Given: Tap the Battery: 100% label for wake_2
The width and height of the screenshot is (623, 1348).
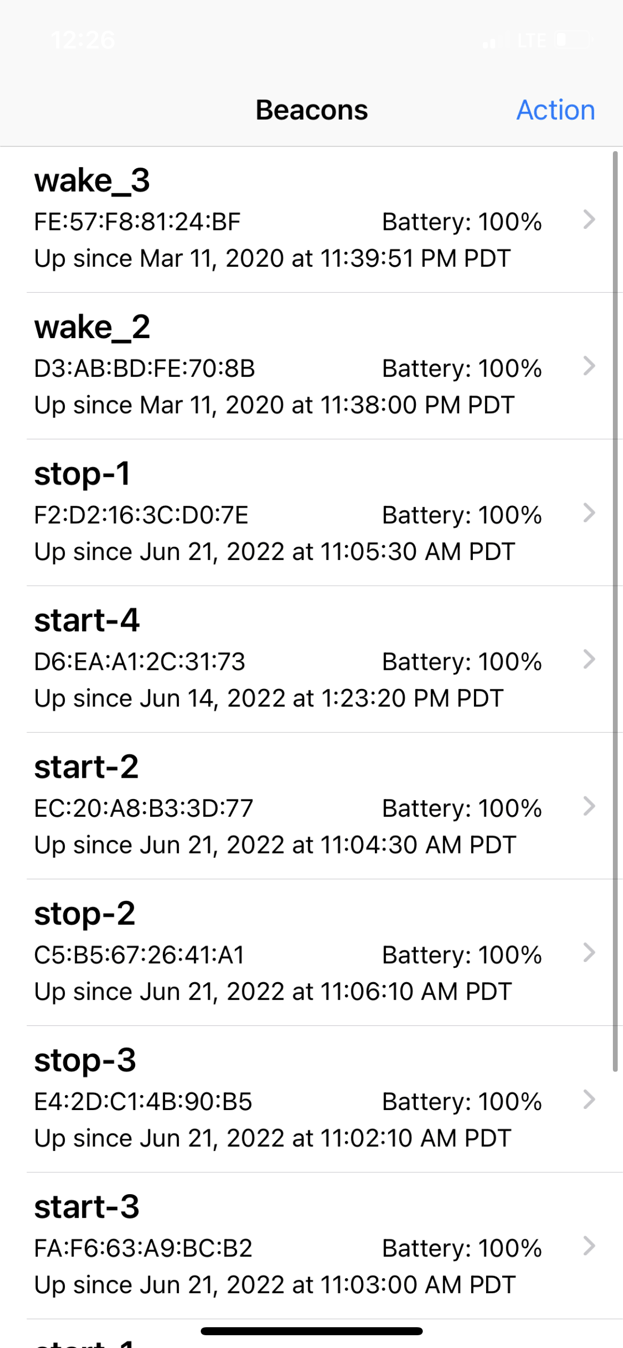Looking at the screenshot, I should (x=462, y=368).
